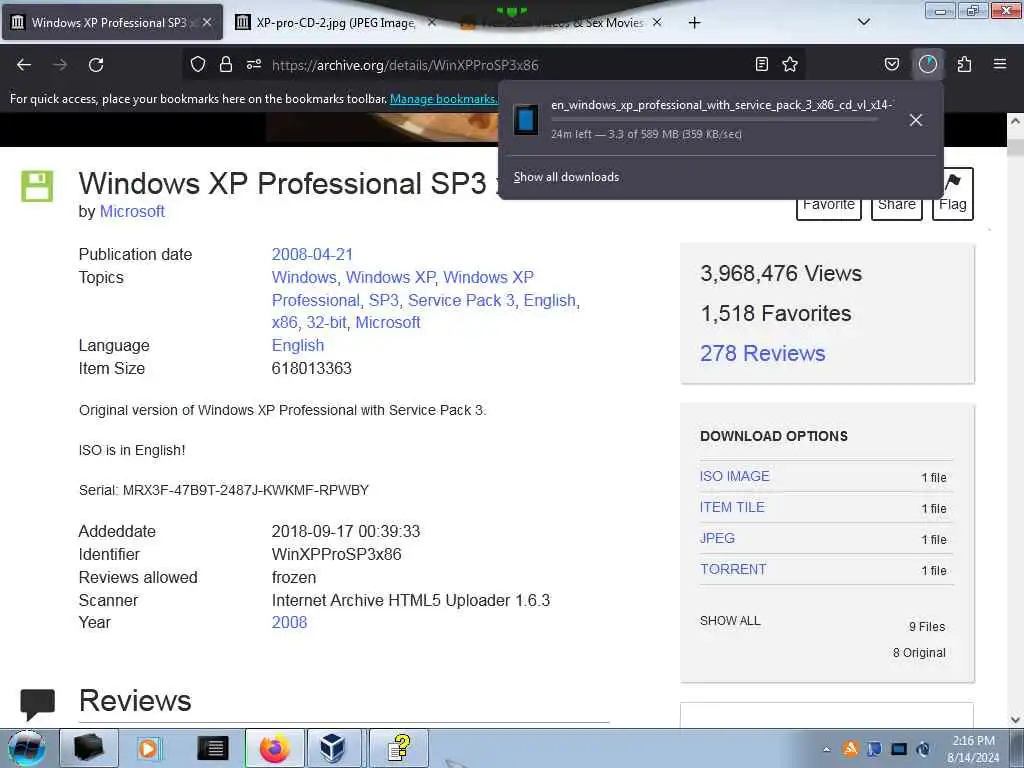Open the Extensions puzzle-piece icon
This screenshot has width=1024, height=768.
(x=964, y=64)
